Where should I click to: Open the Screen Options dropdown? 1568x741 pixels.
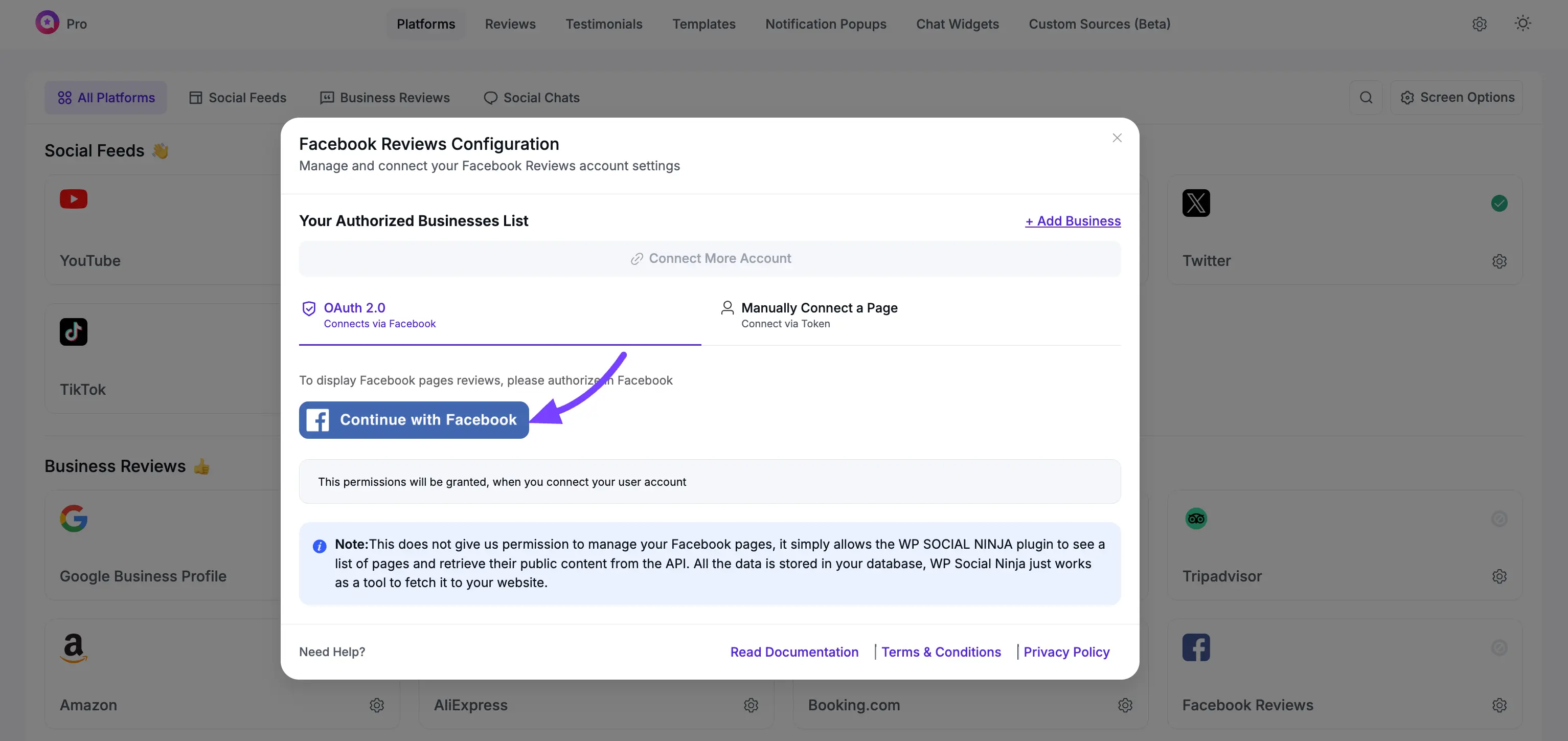click(x=1457, y=98)
